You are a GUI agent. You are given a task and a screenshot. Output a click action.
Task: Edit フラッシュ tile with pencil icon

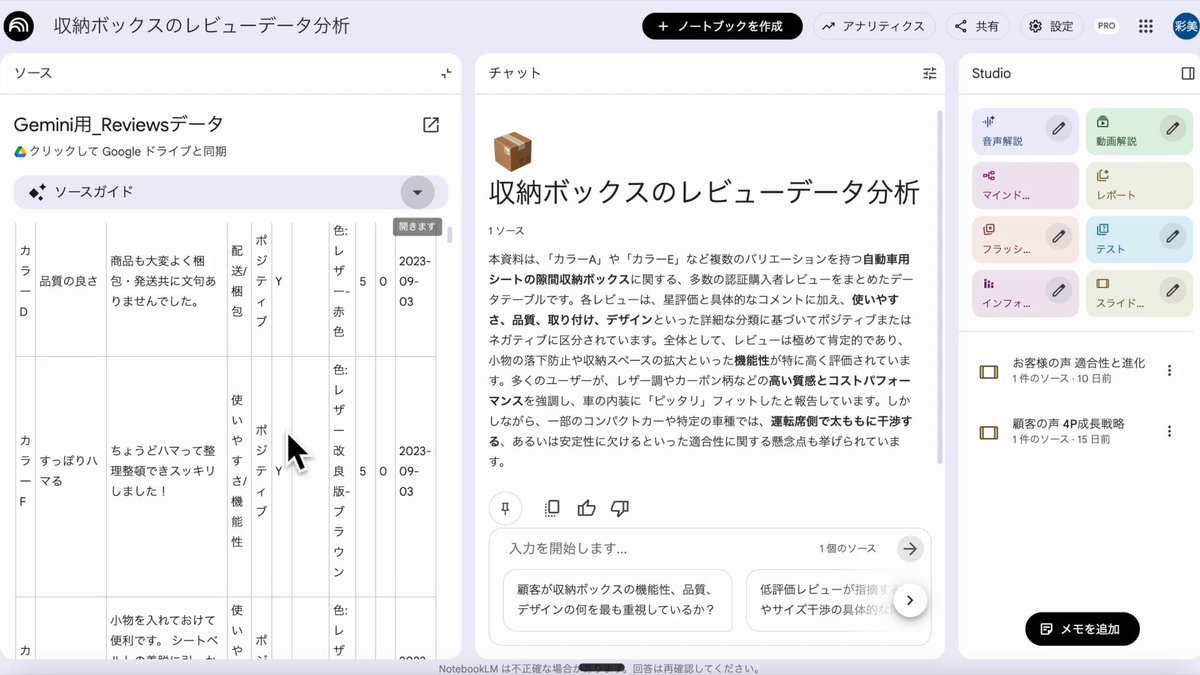pos(1058,236)
